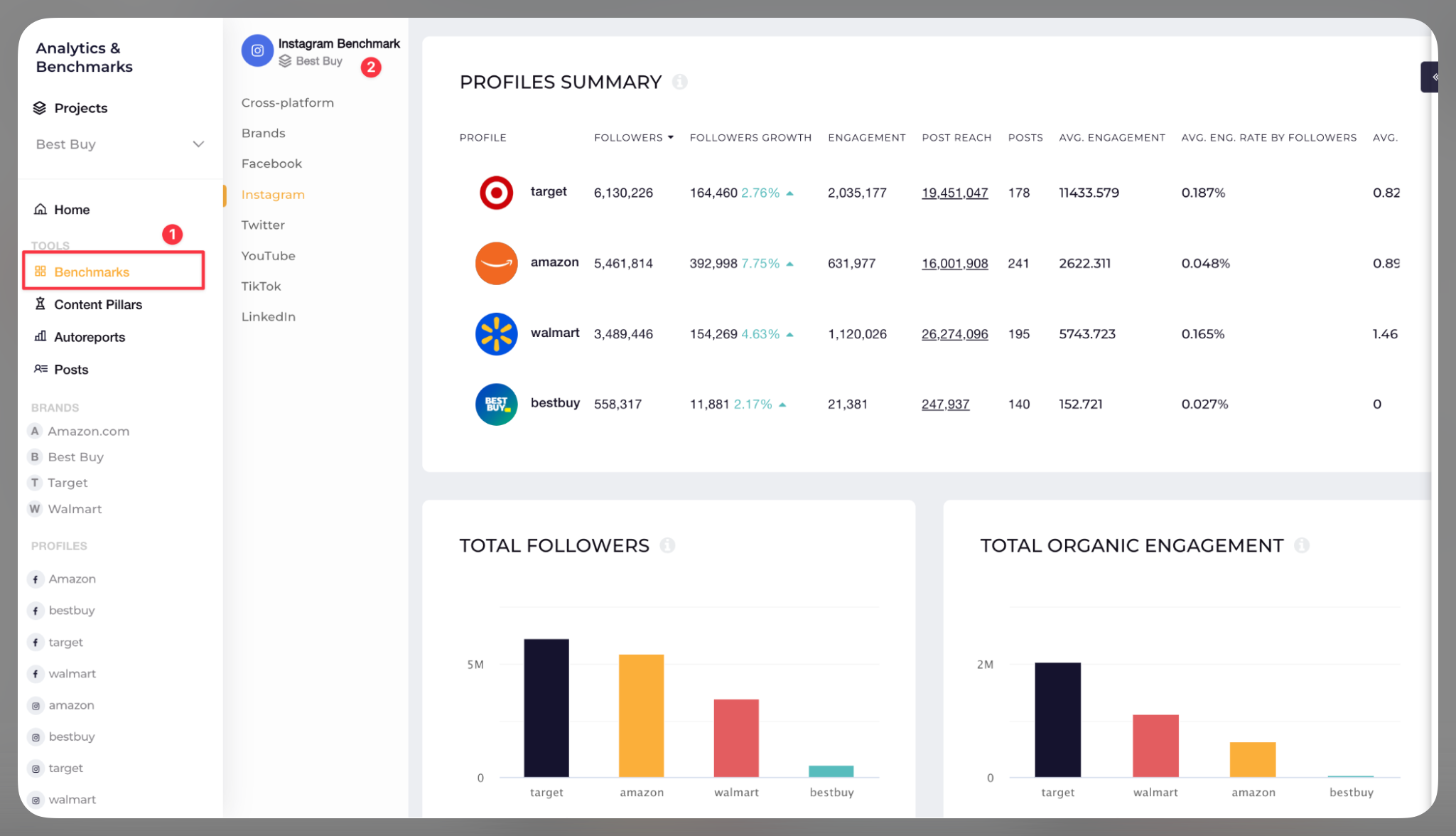The height and width of the screenshot is (836, 1456).
Task: Toggle the info tooltip on Profiles Summary
Action: point(680,82)
